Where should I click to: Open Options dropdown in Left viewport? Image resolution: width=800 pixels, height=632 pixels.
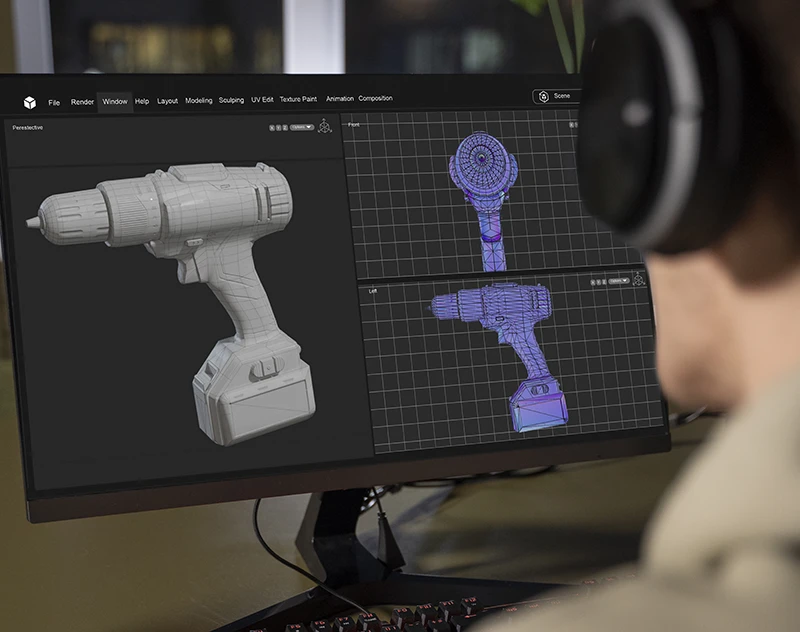point(619,281)
